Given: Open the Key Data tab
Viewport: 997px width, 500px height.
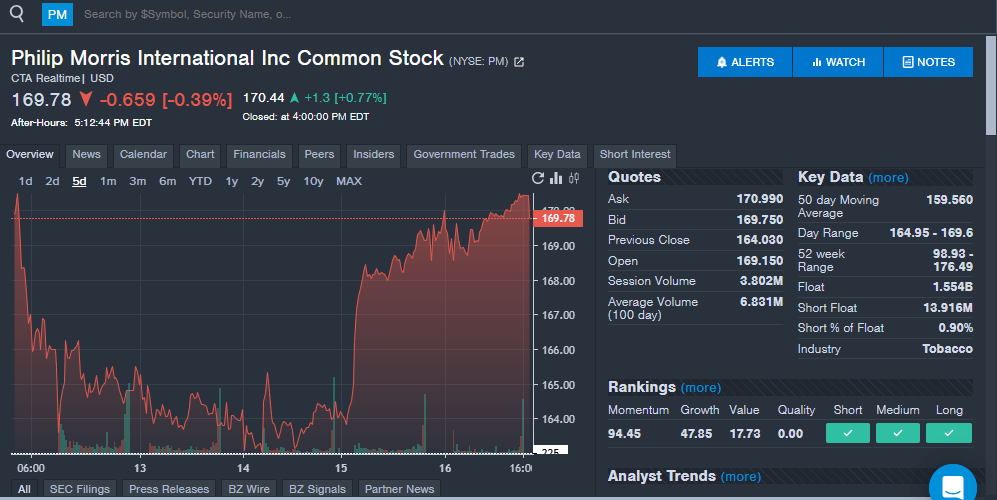Looking at the screenshot, I should click(x=557, y=155).
